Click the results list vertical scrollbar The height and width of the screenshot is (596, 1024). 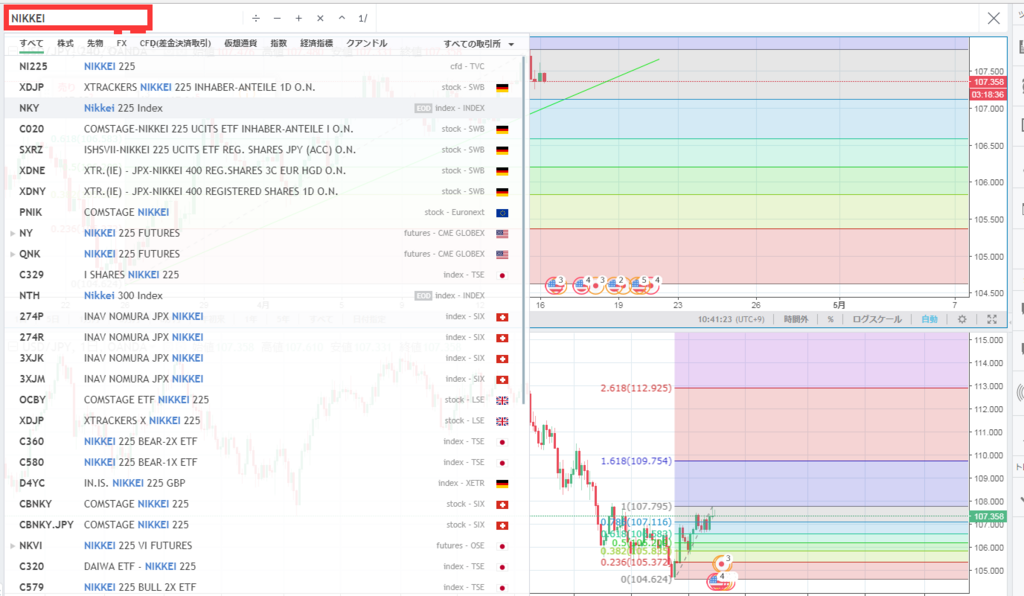click(x=524, y=228)
